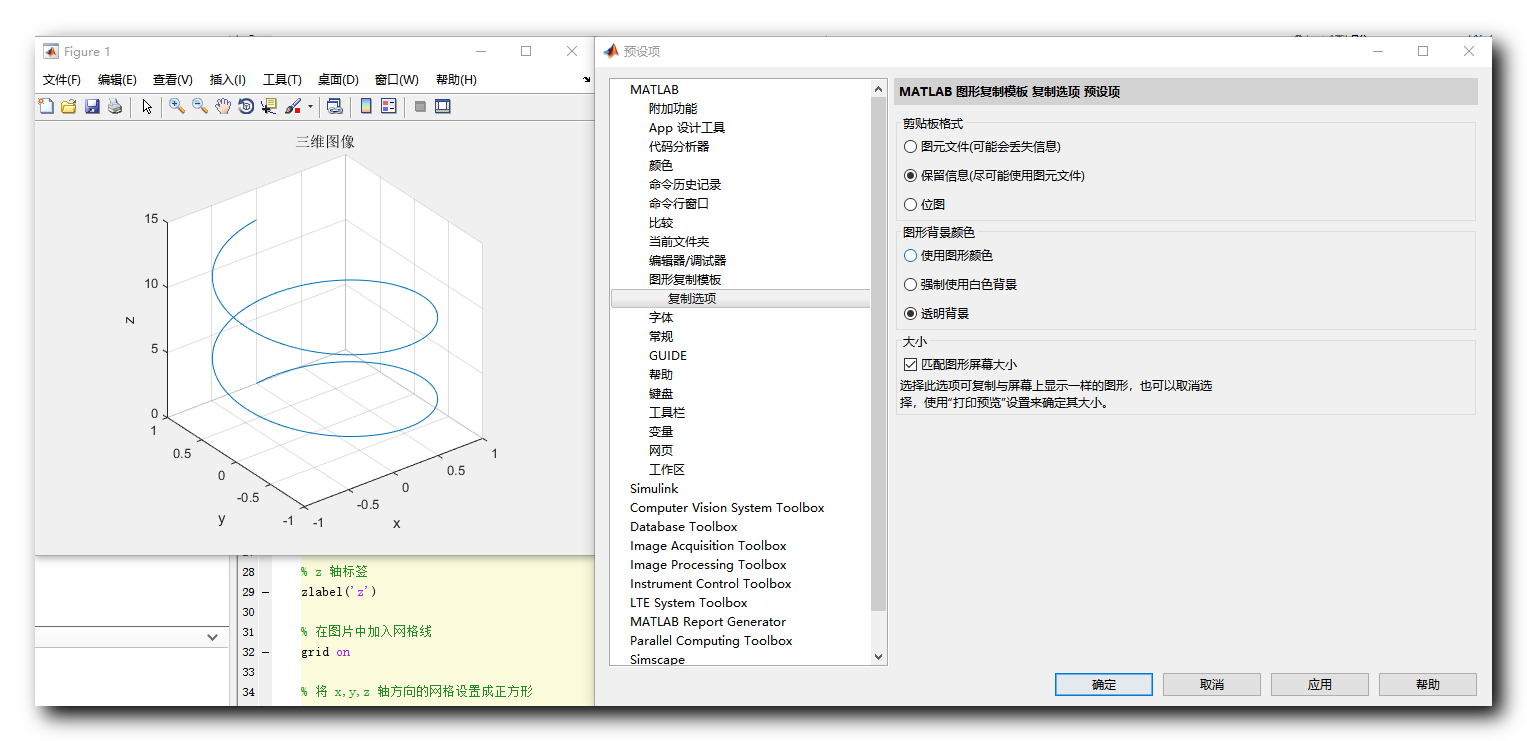
Task: Click the 应用 button
Action: (x=1319, y=684)
